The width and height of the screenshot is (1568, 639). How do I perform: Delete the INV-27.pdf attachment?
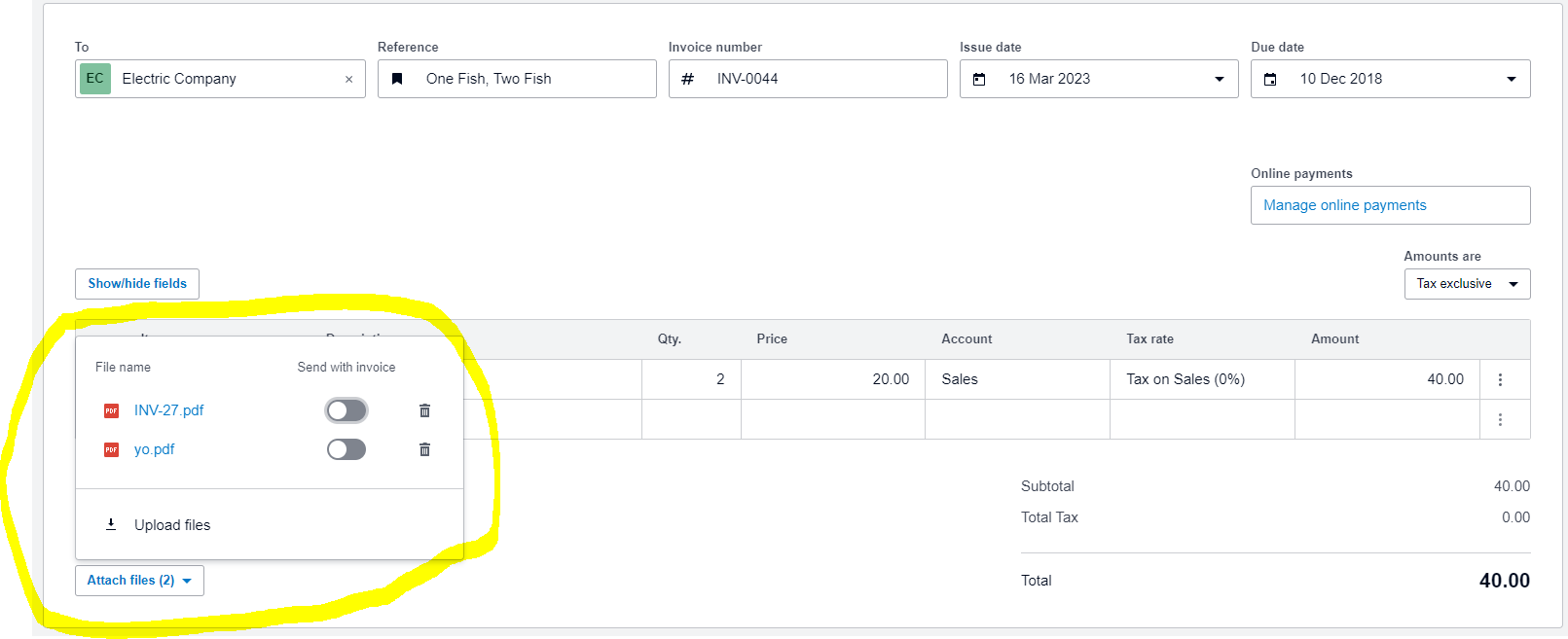tap(424, 410)
